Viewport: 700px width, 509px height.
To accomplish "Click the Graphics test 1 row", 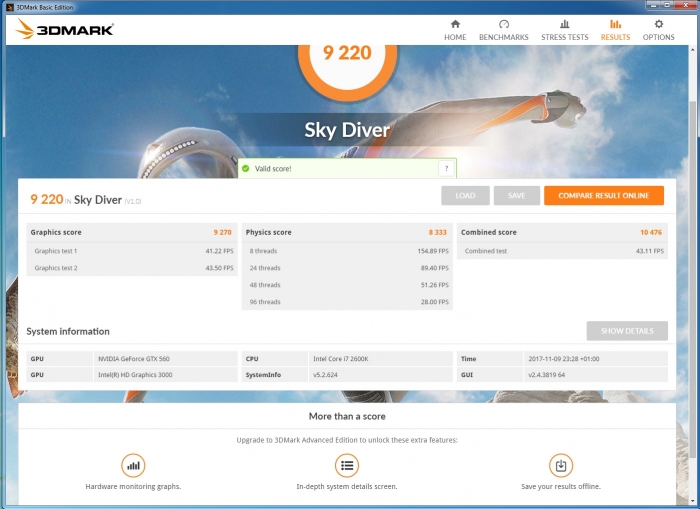I will (x=132, y=251).
